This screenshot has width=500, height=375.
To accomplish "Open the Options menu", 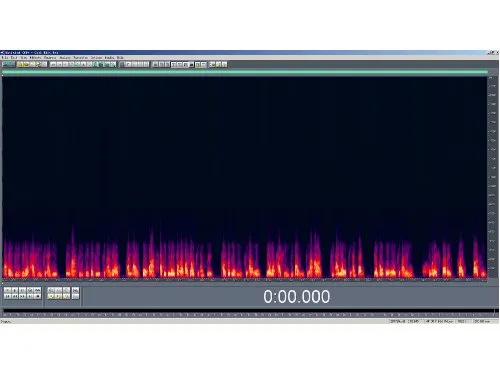I will tap(96, 58).
